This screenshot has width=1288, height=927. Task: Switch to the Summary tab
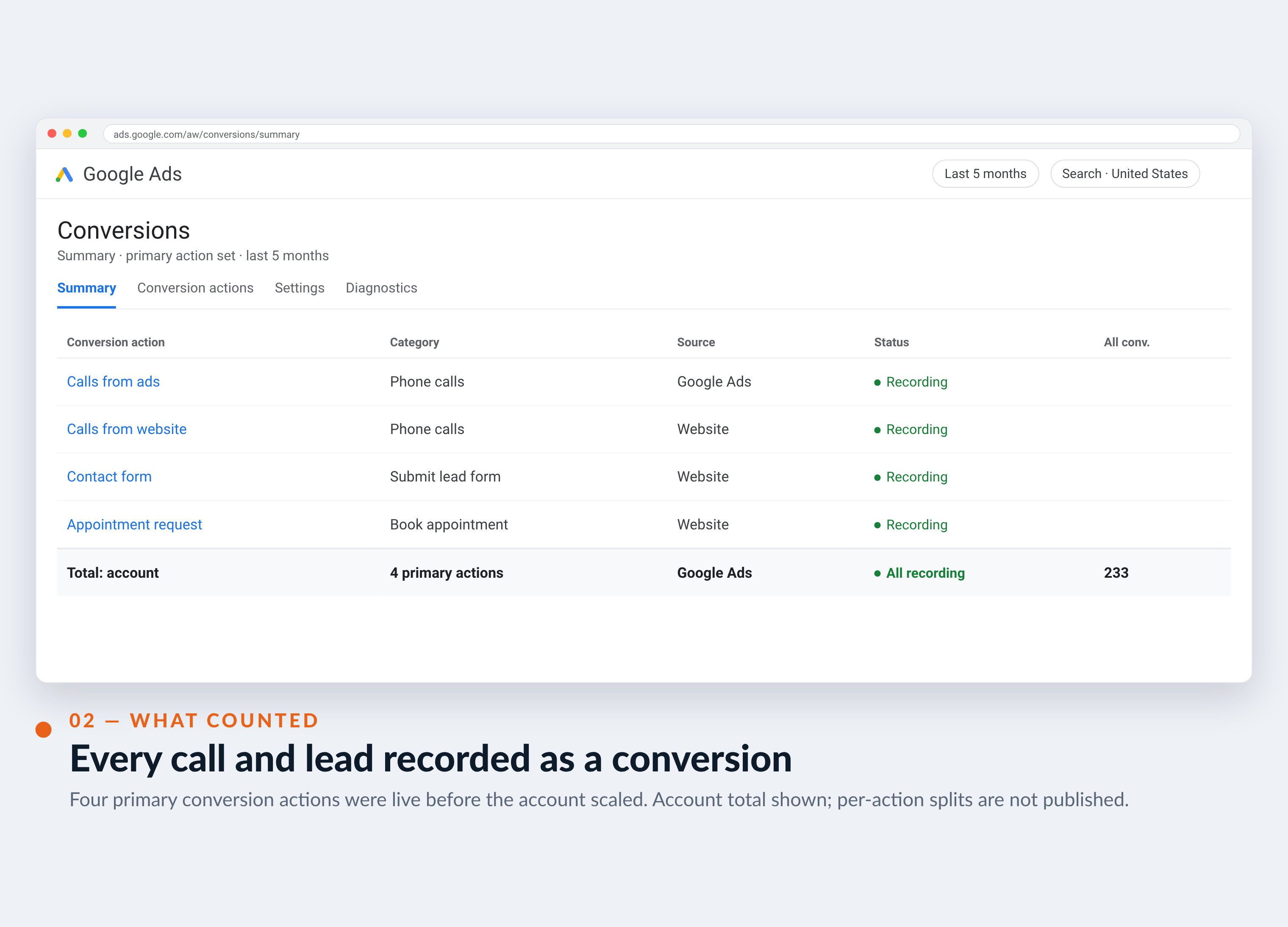(x=86, y=288)
